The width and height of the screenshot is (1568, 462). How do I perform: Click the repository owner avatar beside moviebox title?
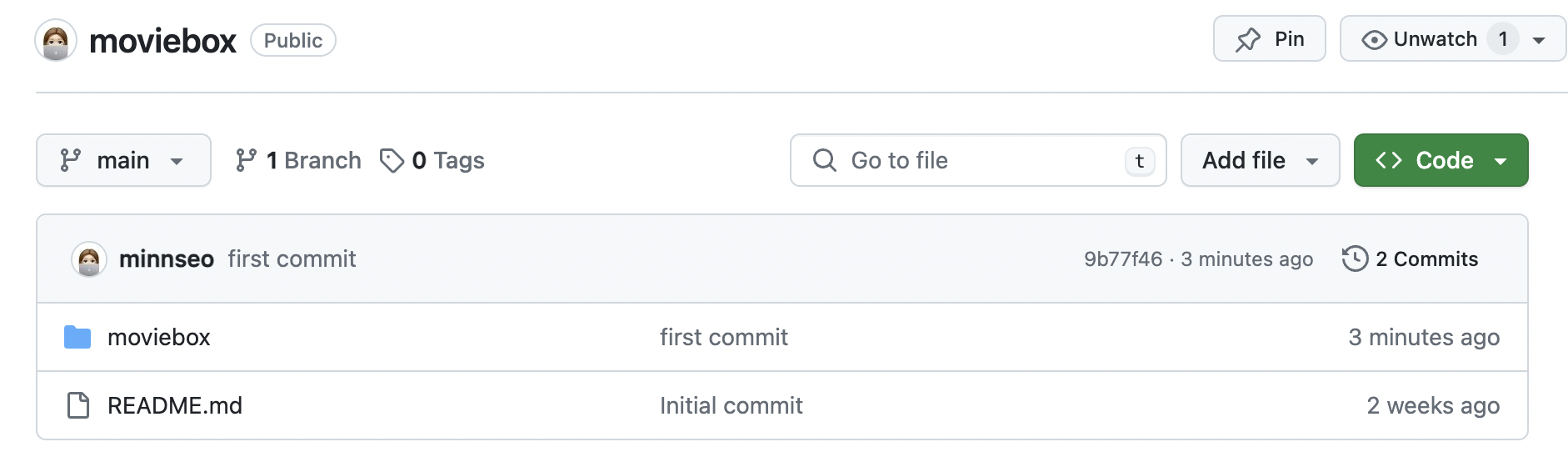[56, 40]
